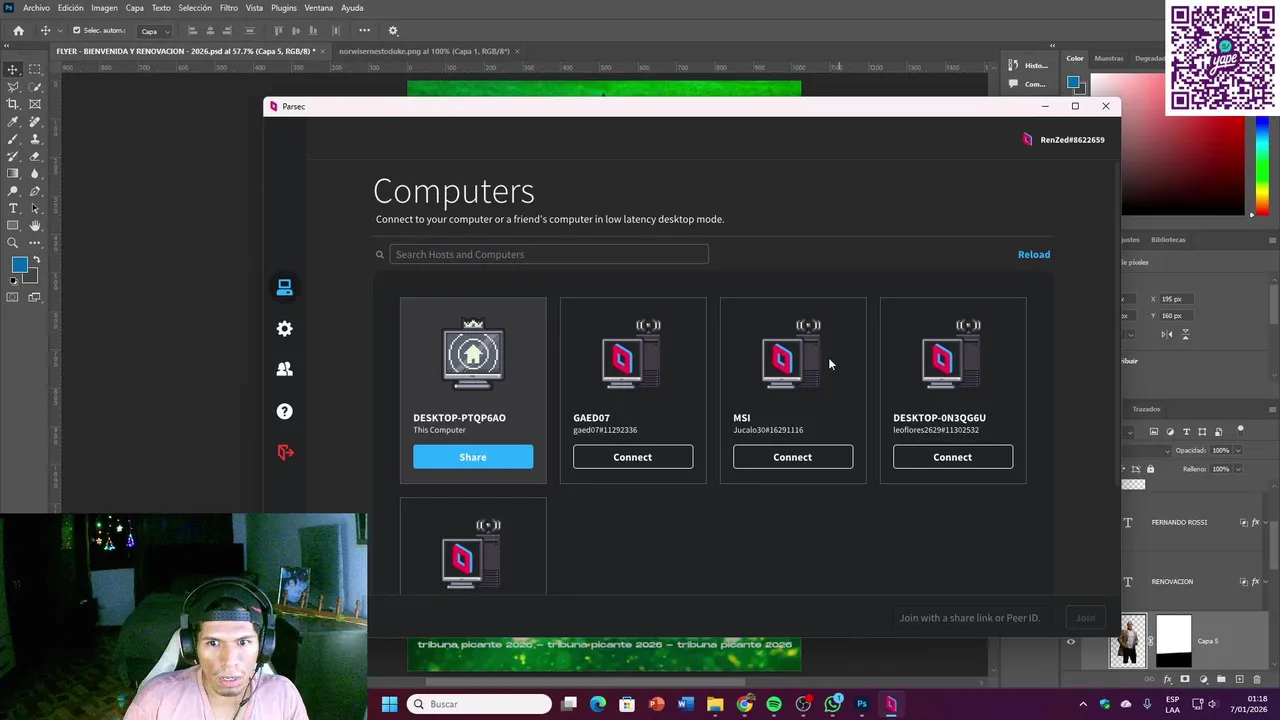Open the Ventana menu
Viewport: 1280px width, 720px height.
point(319,8)
